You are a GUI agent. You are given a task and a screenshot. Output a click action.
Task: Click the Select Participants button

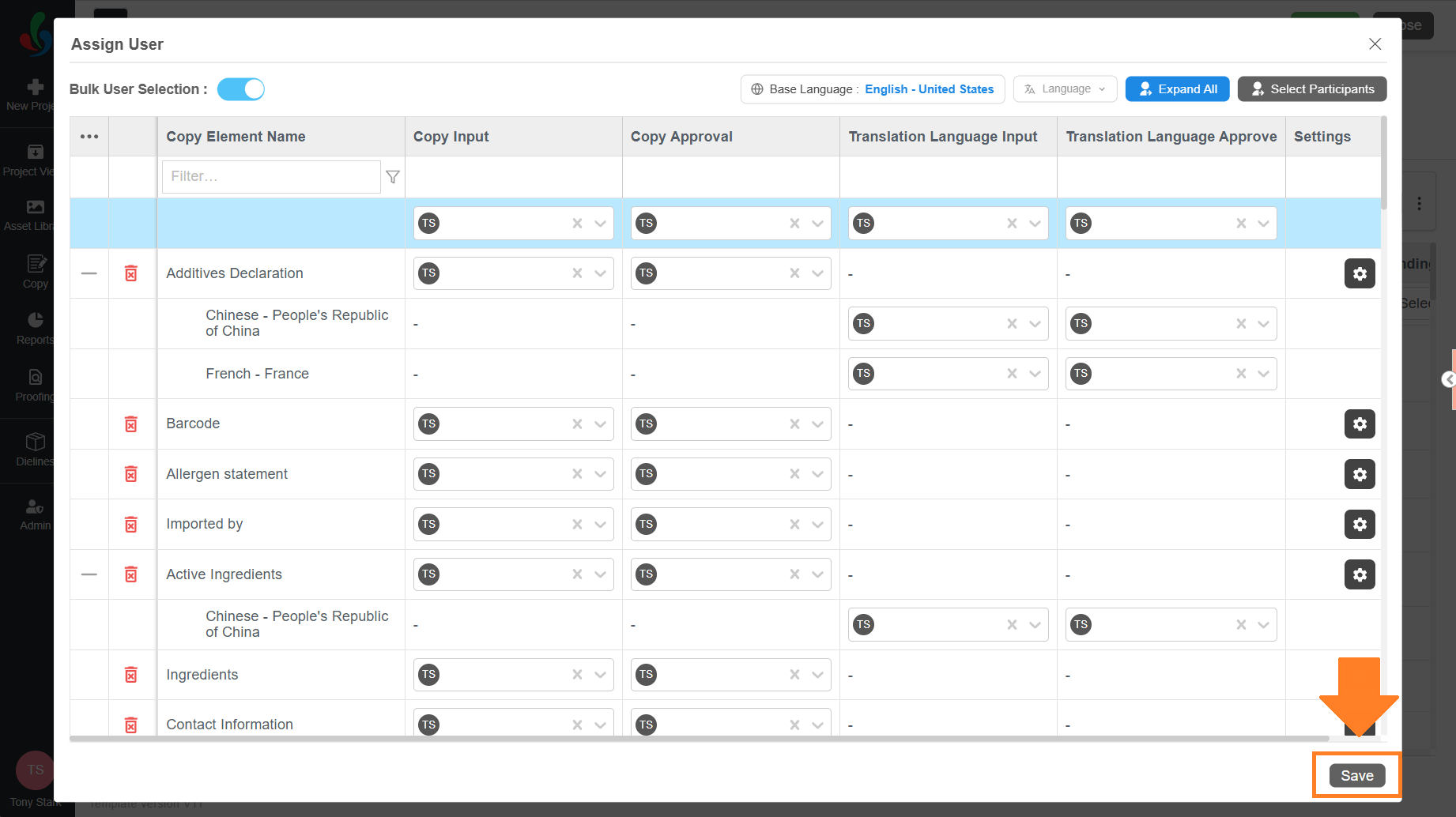[1312, 89]
